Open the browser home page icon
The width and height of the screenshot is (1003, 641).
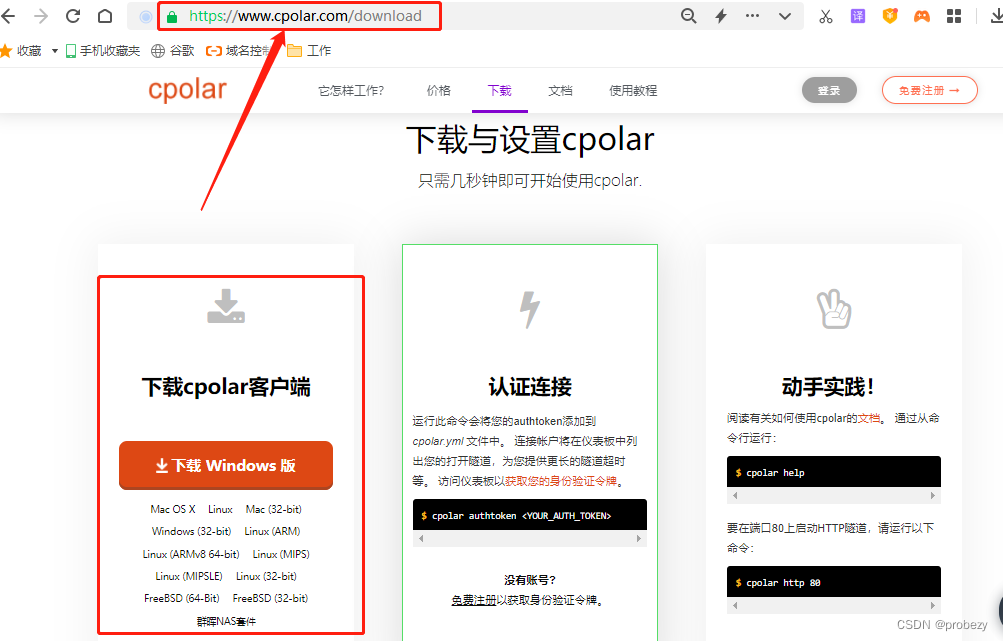coord(105,16)
